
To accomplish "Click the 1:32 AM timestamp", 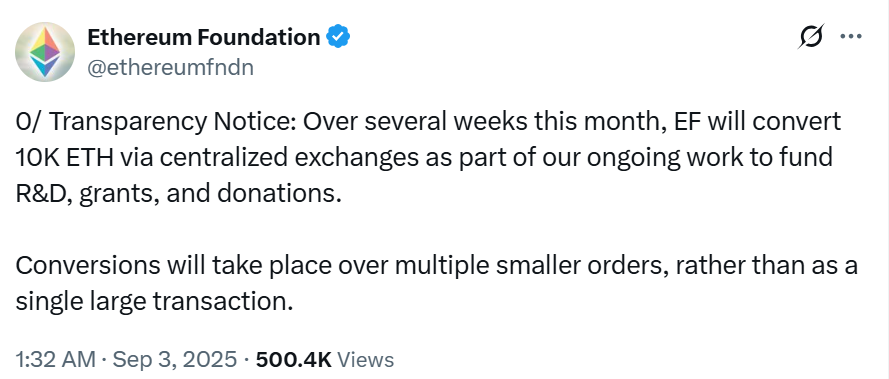I will pos(58,360).
